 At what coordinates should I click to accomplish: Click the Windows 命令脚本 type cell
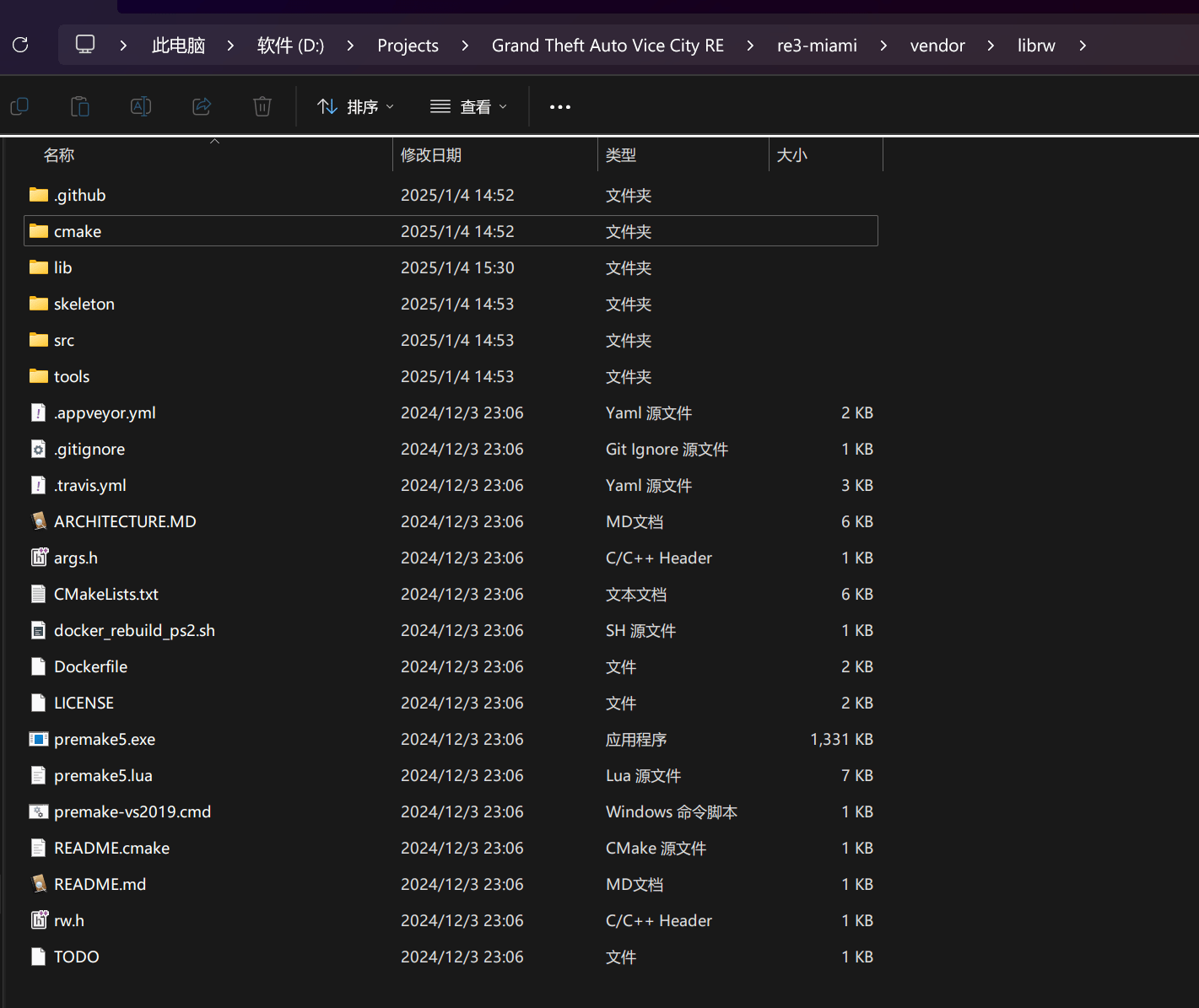click(x=672, y=811)
